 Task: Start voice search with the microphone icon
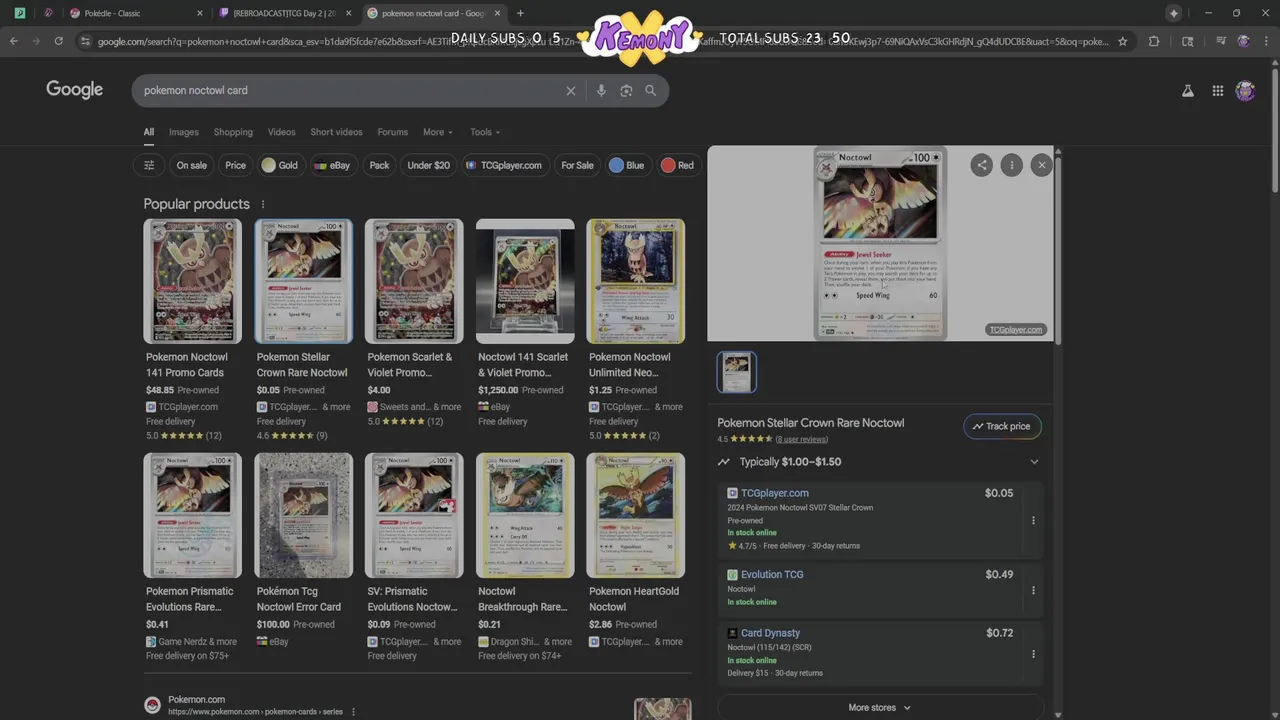[x=601, y=90]
